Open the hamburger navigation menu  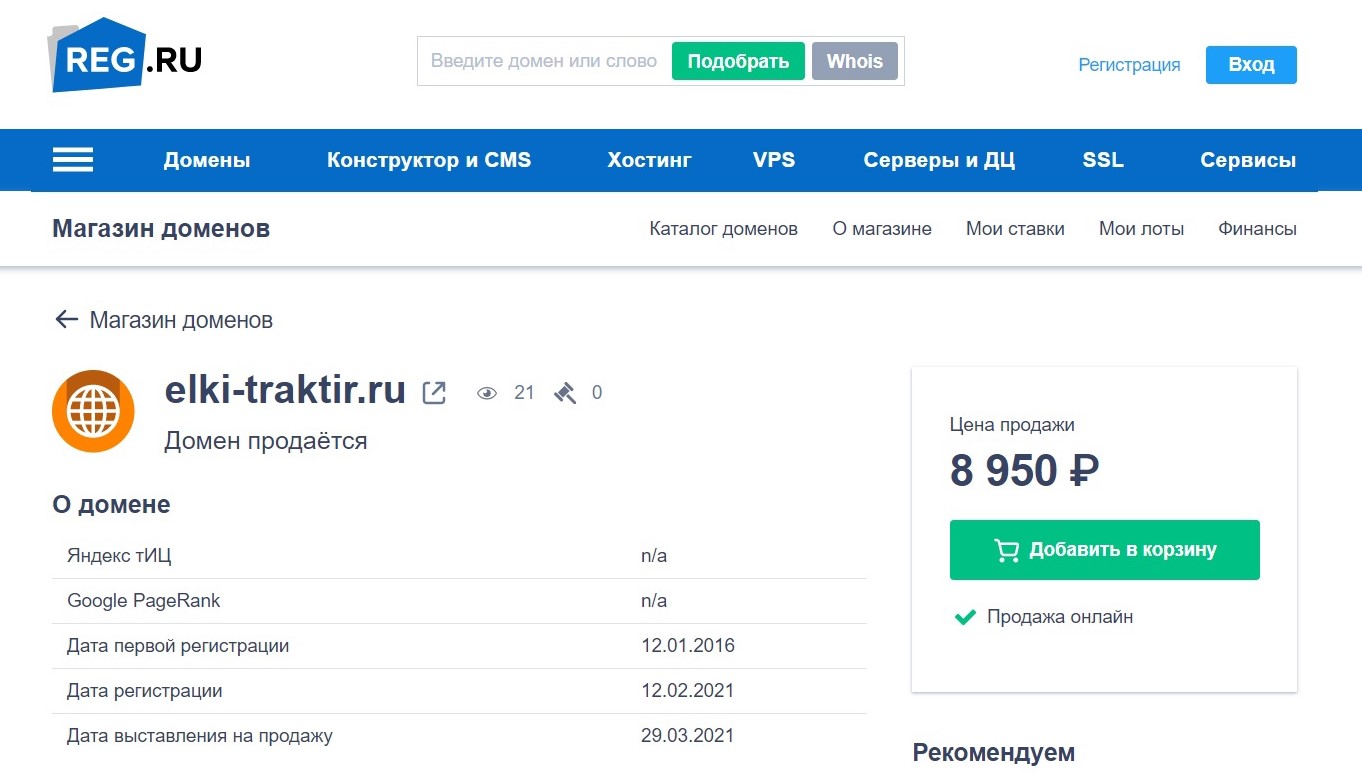click(72, 159)
